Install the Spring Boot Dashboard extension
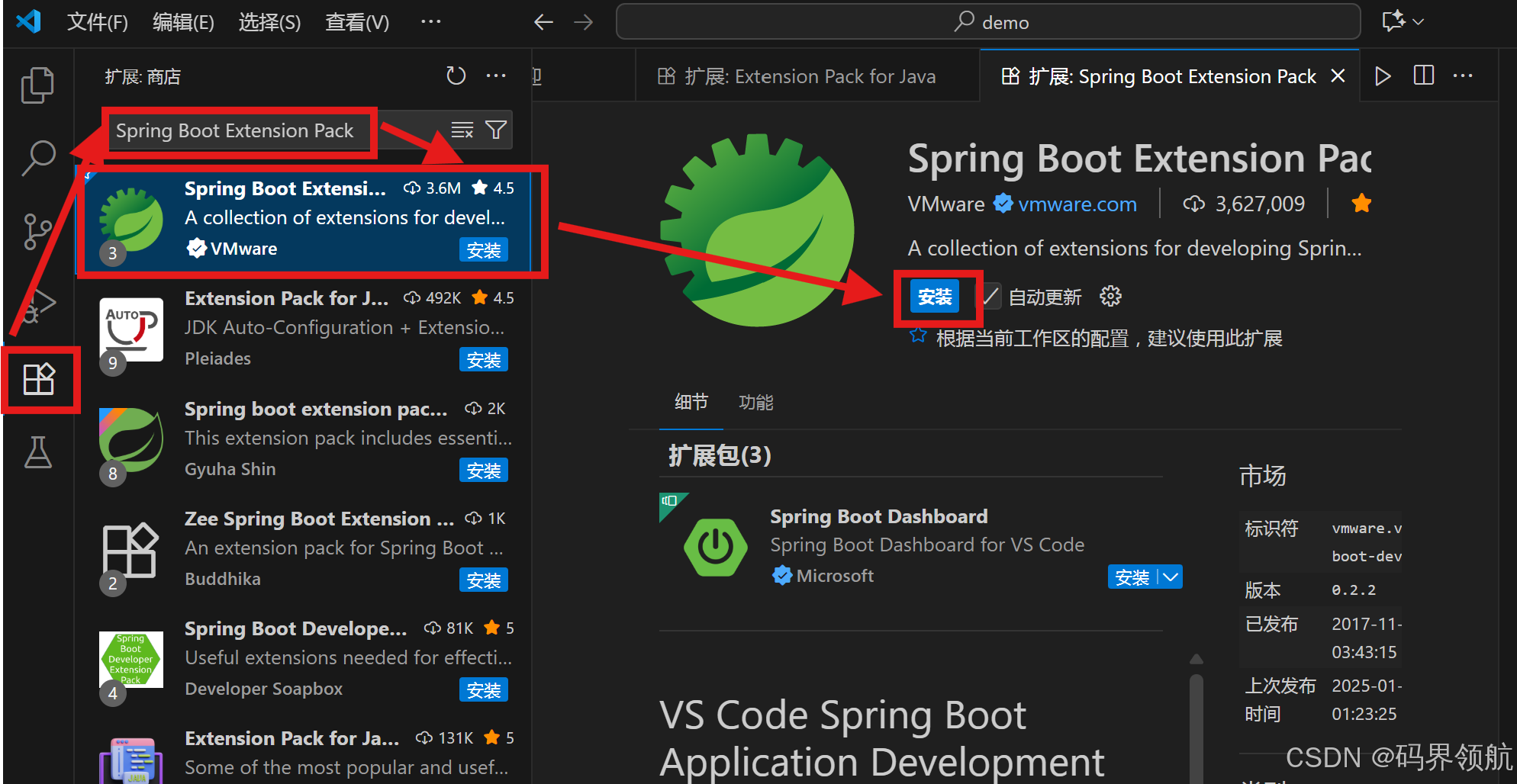This screenshot has width=1517, height=784. coord(1132,577)
